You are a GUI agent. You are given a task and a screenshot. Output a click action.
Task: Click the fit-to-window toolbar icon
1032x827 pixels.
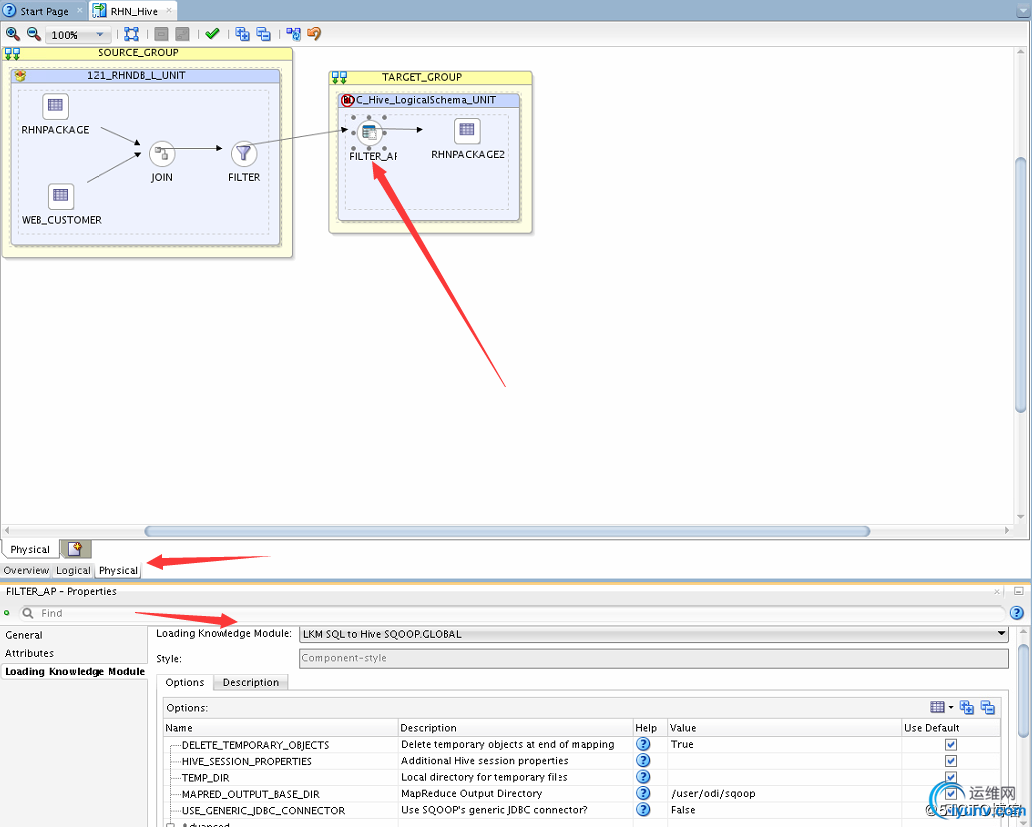[132, 34]
